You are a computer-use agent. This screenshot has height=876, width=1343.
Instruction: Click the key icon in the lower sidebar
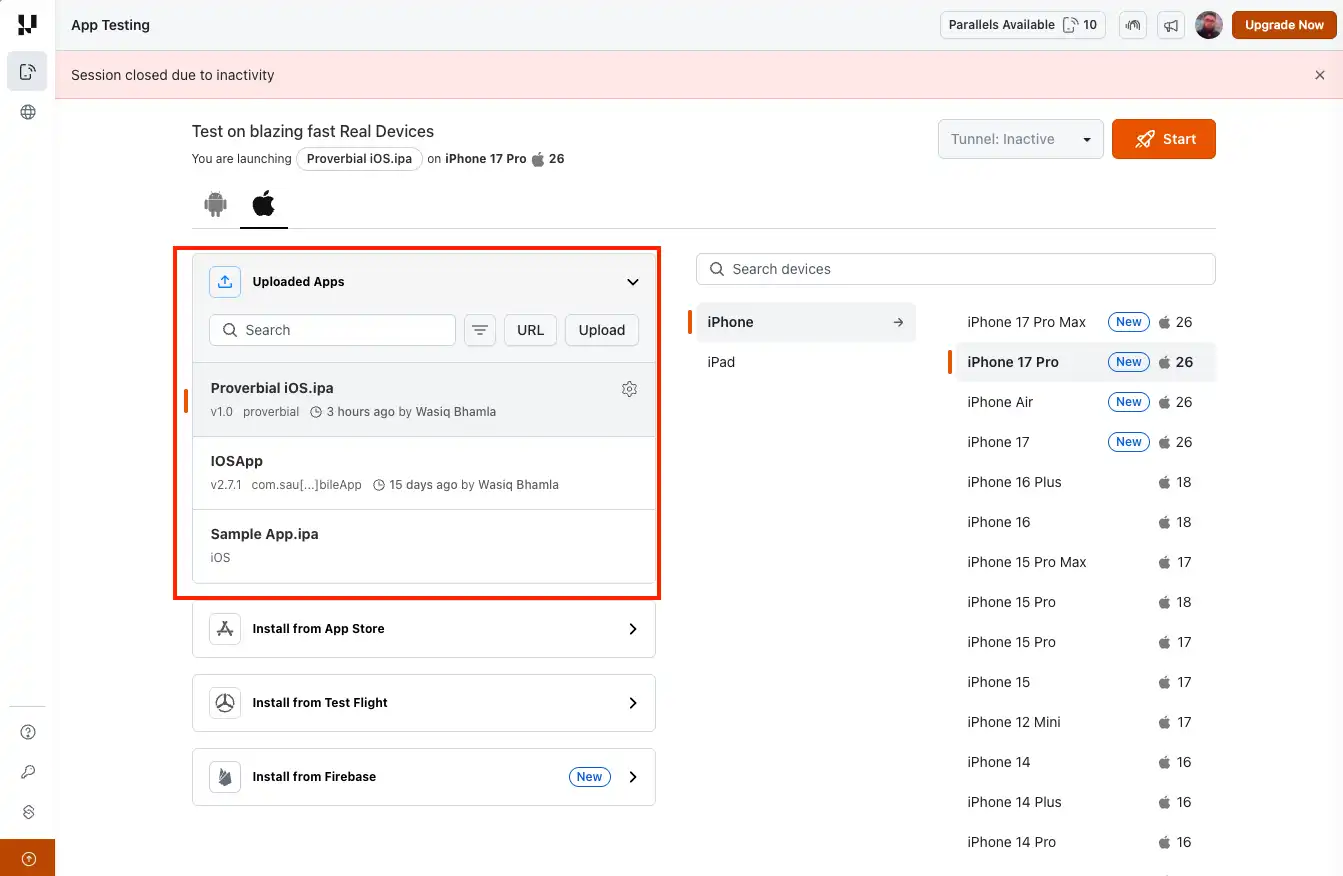tap(27, 771)
